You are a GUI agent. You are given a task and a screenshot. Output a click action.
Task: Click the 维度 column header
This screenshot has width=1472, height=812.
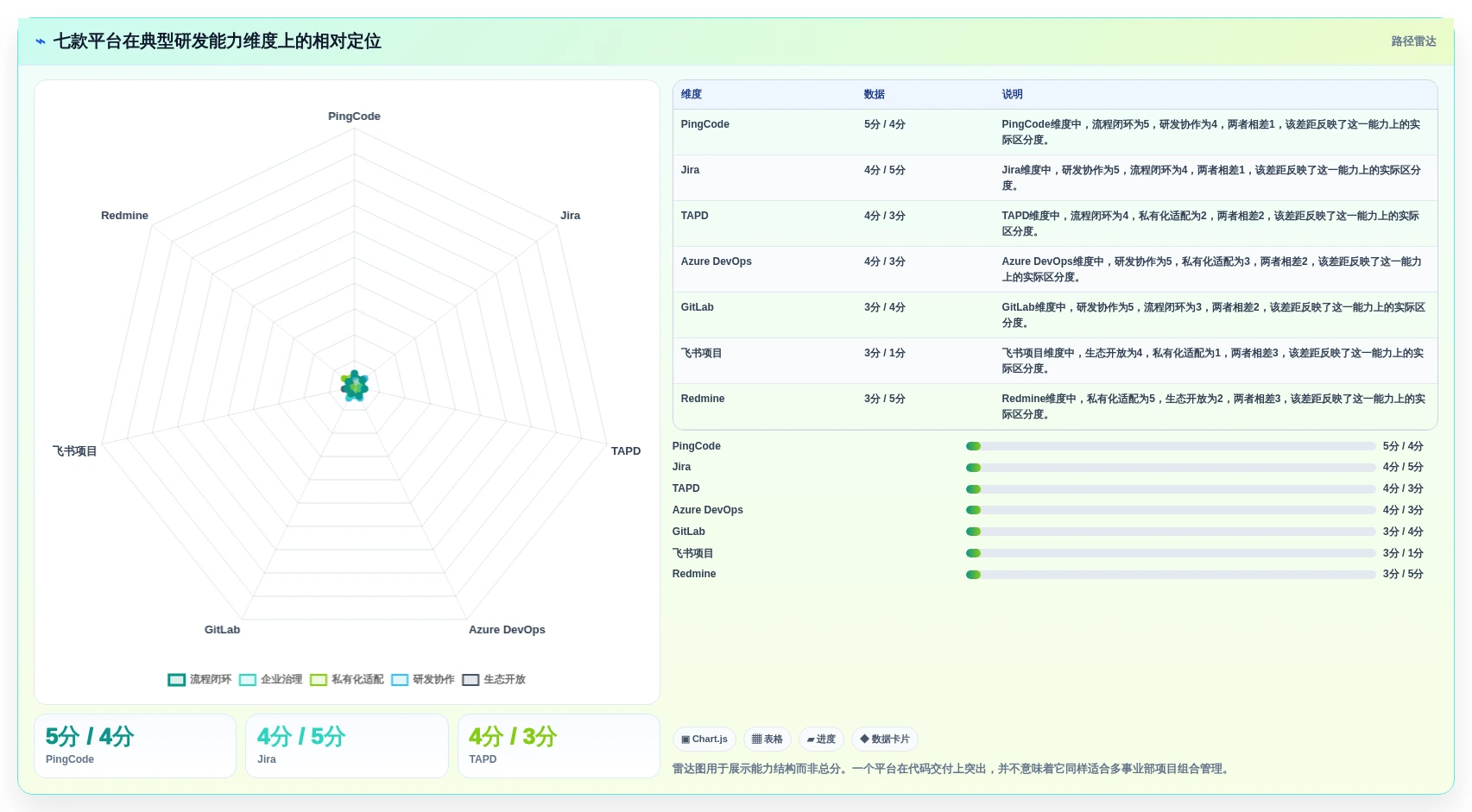pos(692,95)
